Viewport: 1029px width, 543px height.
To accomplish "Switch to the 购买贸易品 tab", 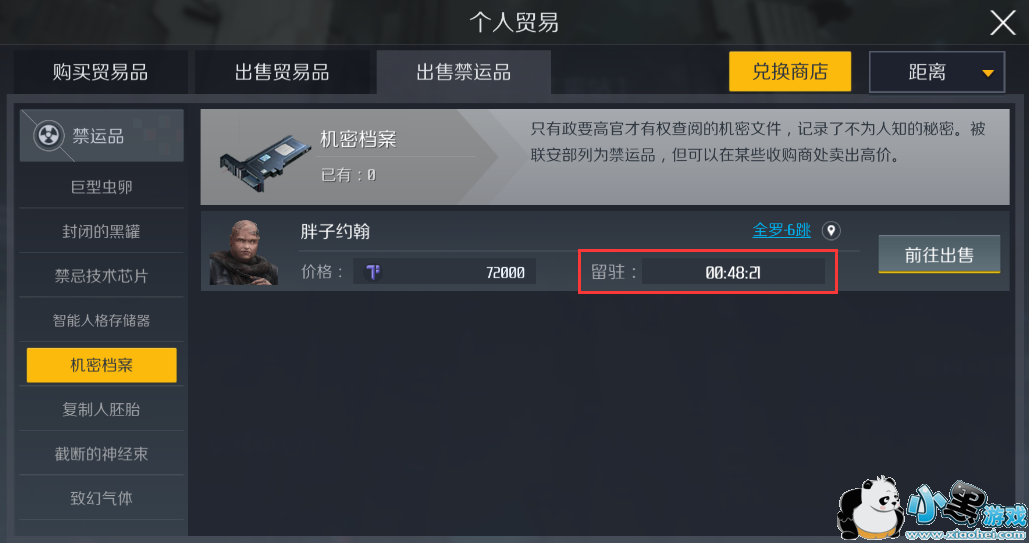I will [x=100, y=72].
